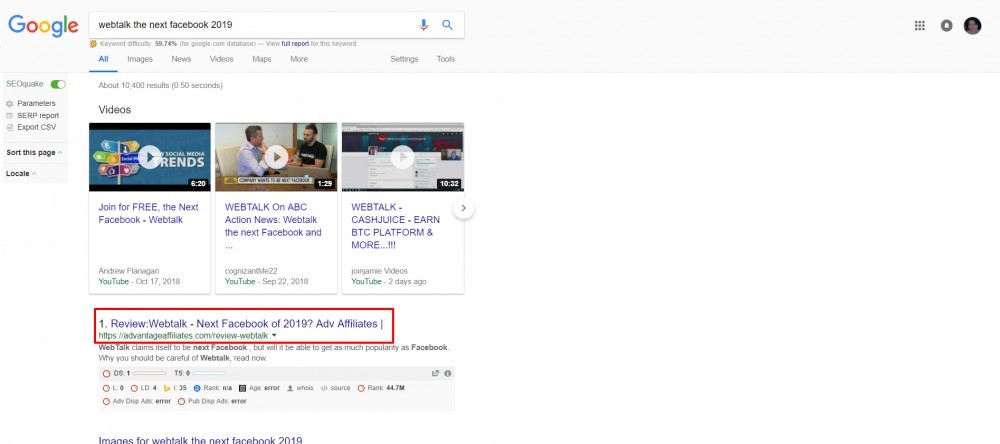
Task: Click the keyword difficulty badge icon
Action: (x=94, y=44)
